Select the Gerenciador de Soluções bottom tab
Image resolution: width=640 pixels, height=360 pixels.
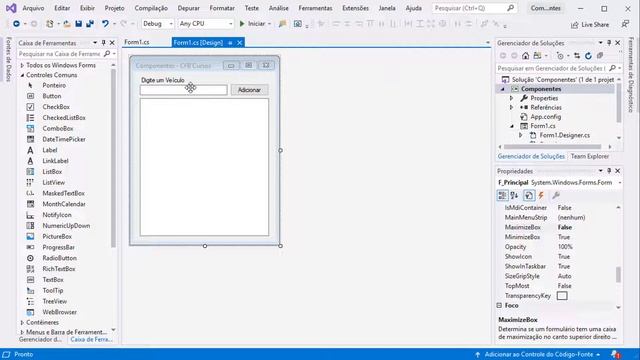[x=531, y=156]
